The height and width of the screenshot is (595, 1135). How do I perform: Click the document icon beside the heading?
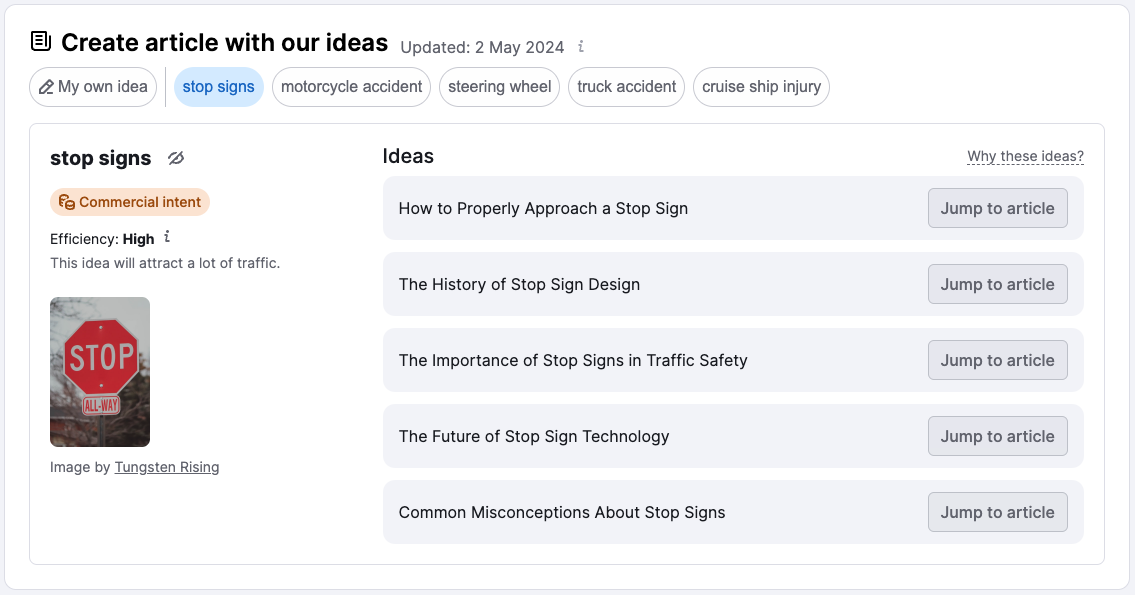[x=41, y=42]
